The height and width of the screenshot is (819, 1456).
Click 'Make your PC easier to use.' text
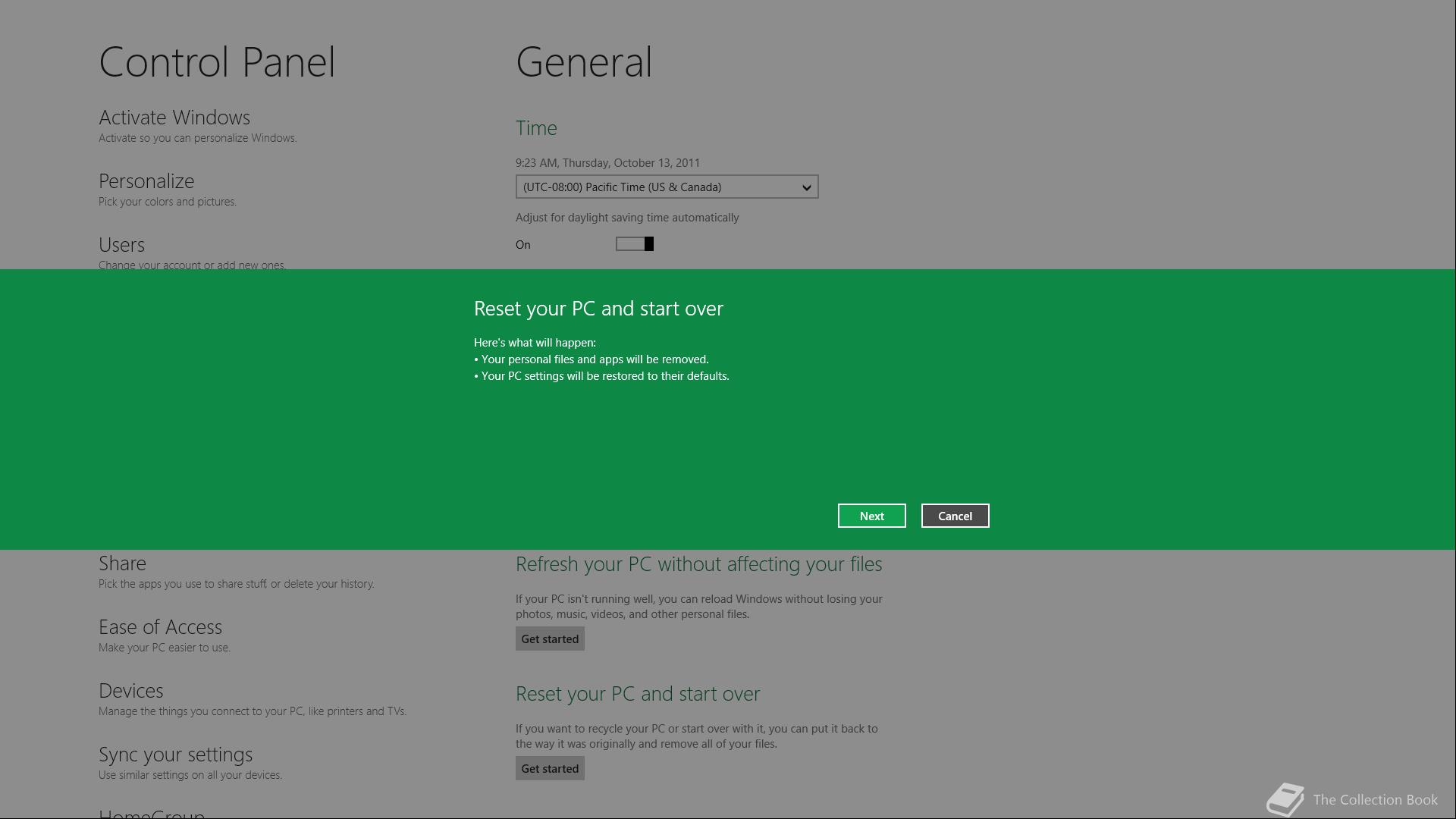(x=165, y=648)
